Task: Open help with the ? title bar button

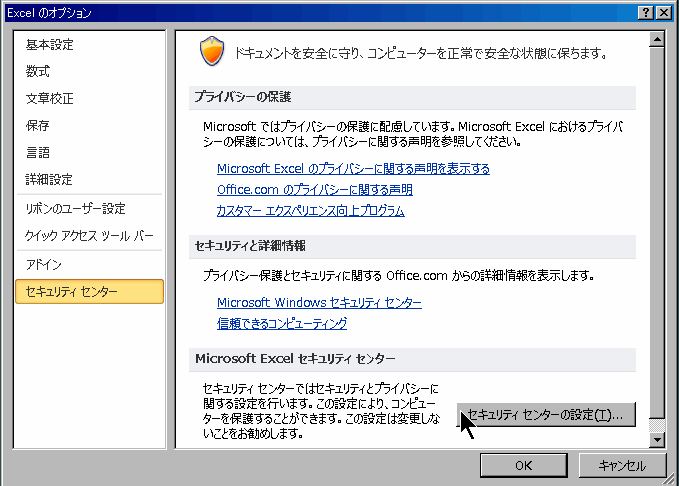Action: 646,13
